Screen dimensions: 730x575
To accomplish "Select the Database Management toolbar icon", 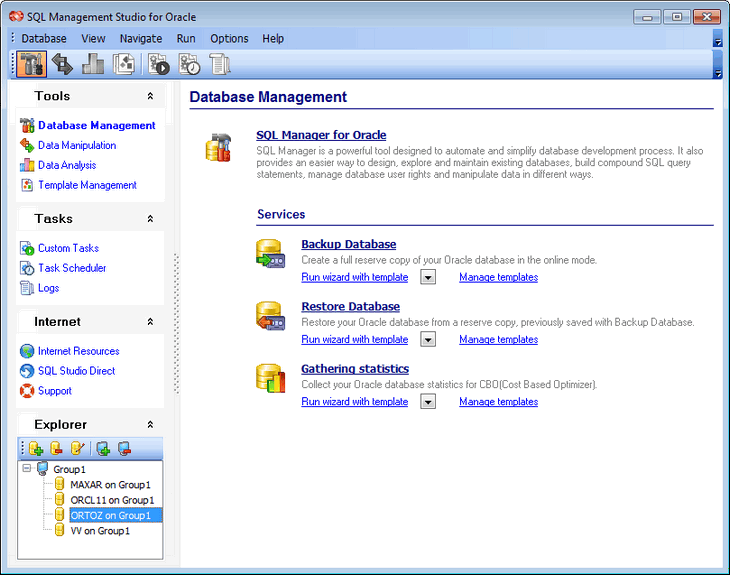I will (31, 64).
